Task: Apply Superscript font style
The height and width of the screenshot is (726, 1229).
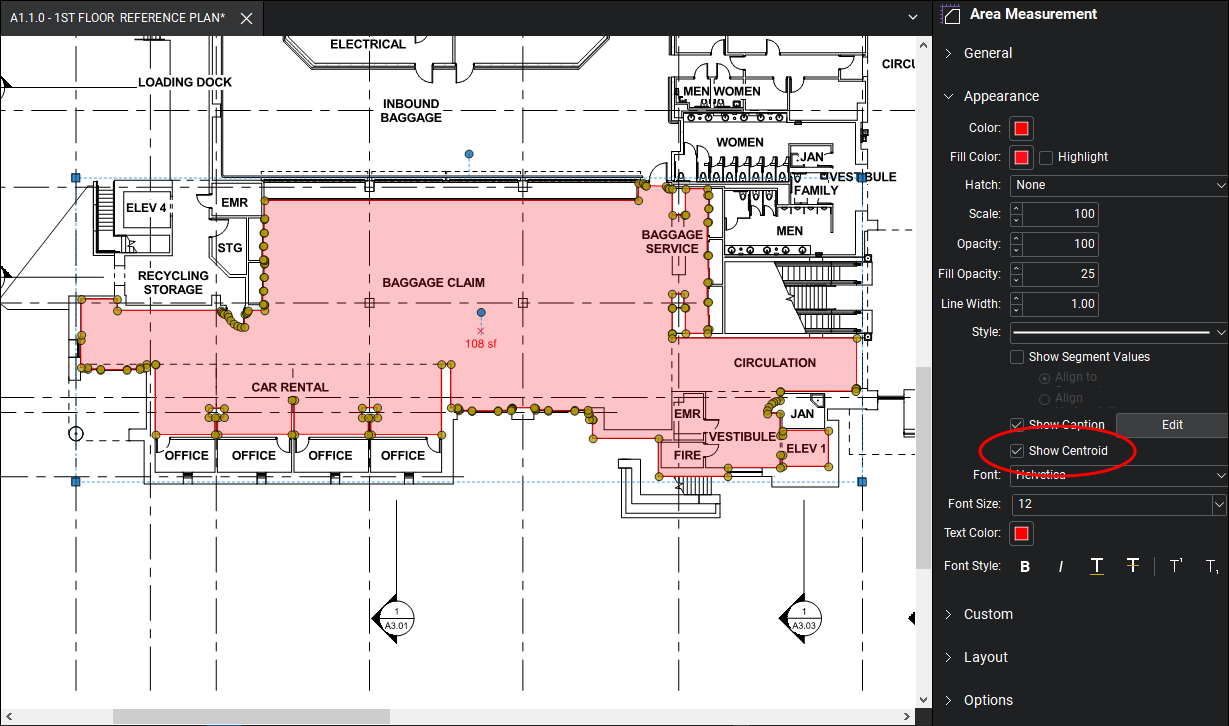Action: pyautogui.click(x=1176, y=567)
